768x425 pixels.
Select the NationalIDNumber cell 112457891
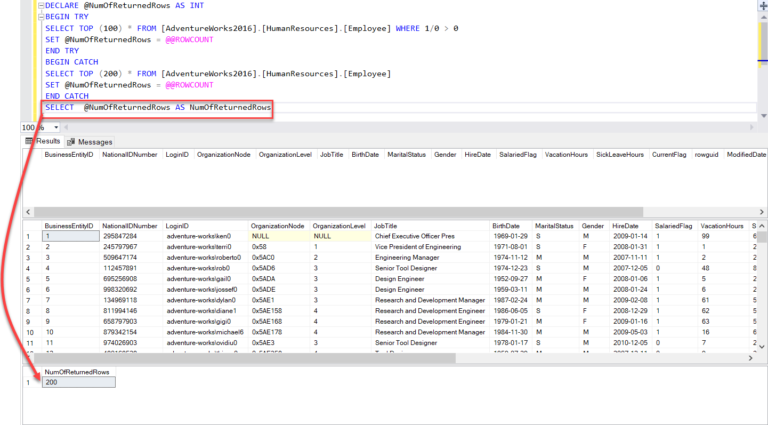tap(131, 268)
